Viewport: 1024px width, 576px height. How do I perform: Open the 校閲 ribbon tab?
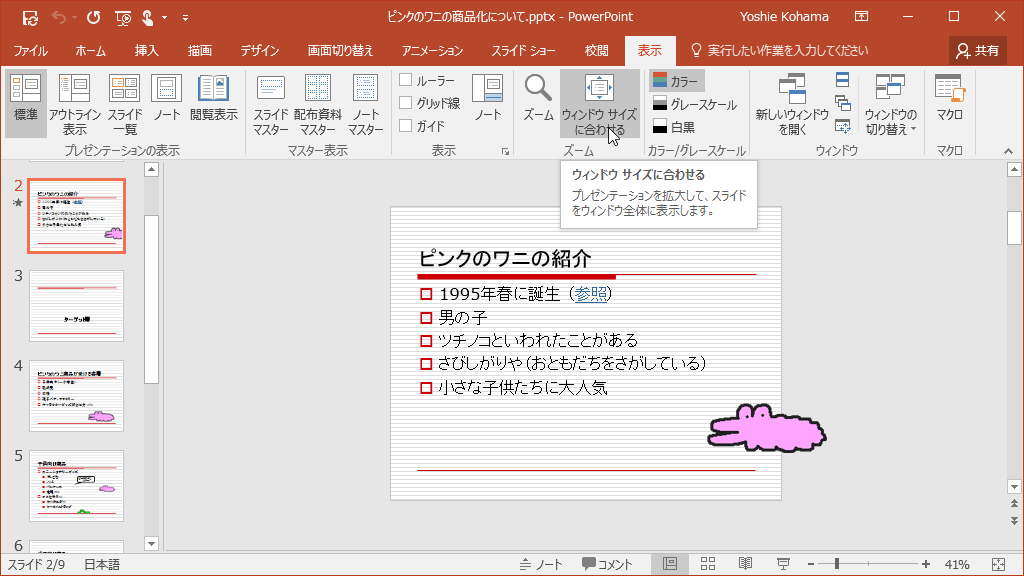[x=595, y=48]
